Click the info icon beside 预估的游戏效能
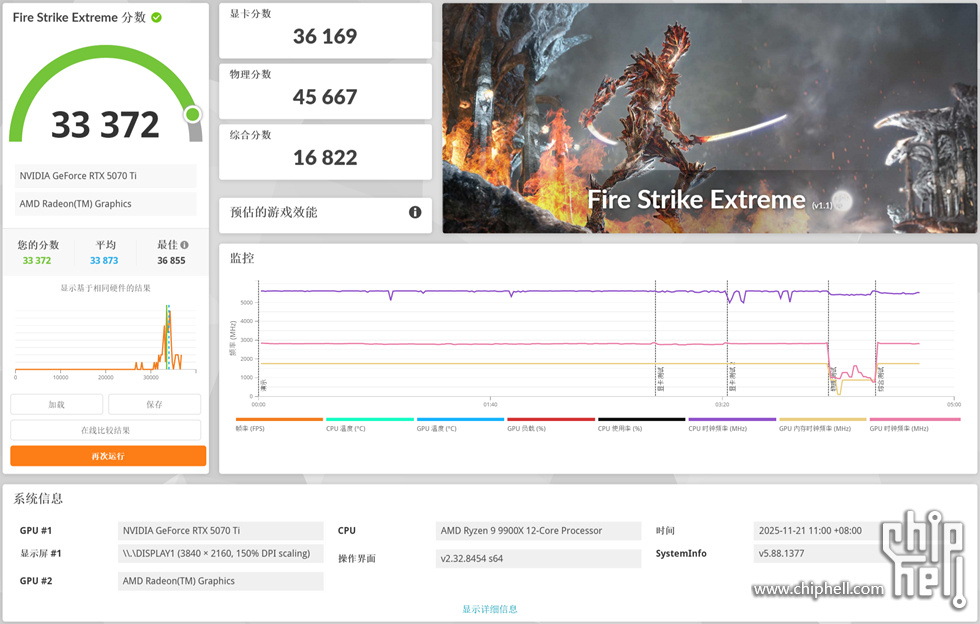Viewport: 980px width, 624px height. click(415, 212)
